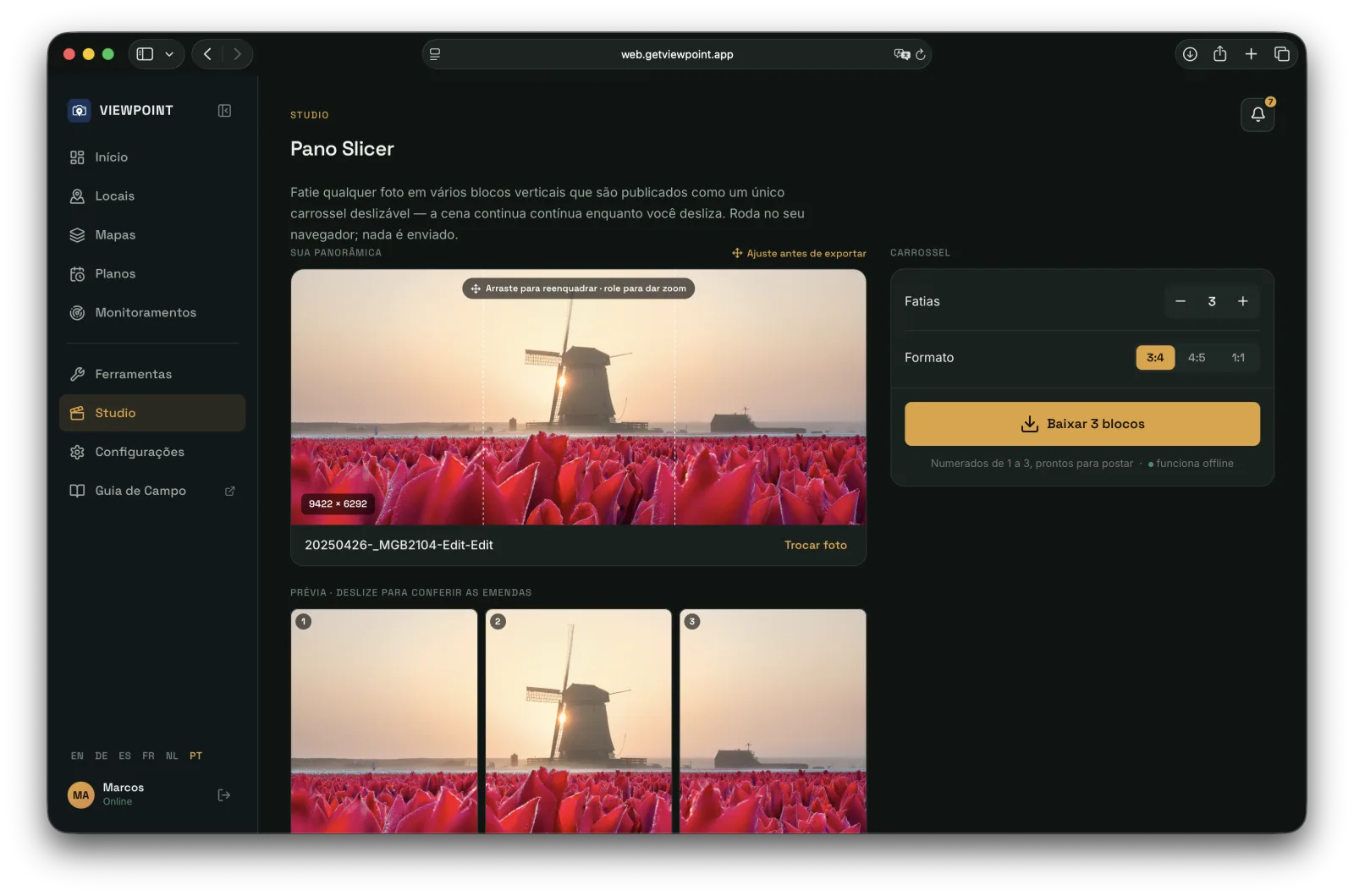Open the Safari sidebar dropdown chevron

point(169,54)
